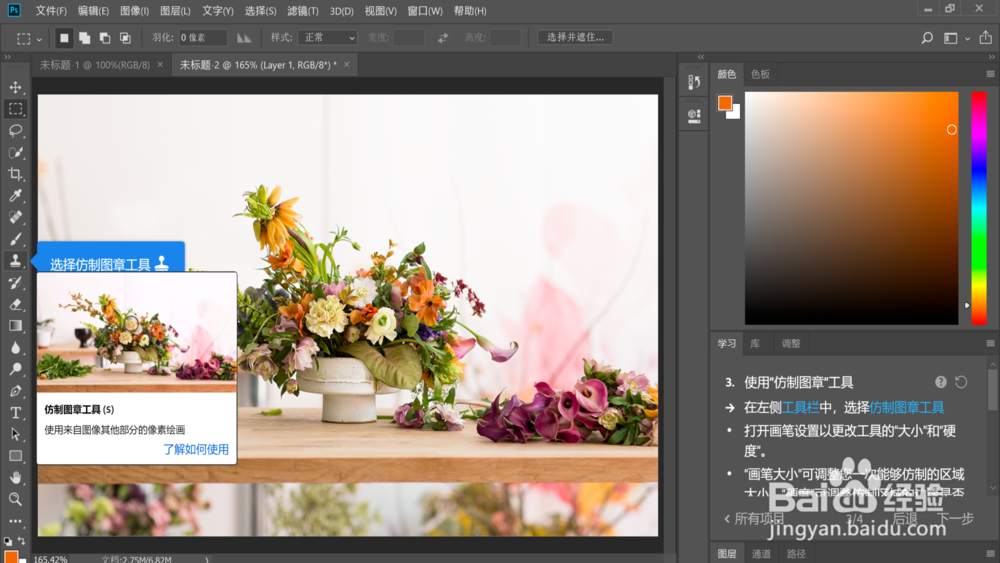
Task: Open the History panel icon
Action: [694, 82]
